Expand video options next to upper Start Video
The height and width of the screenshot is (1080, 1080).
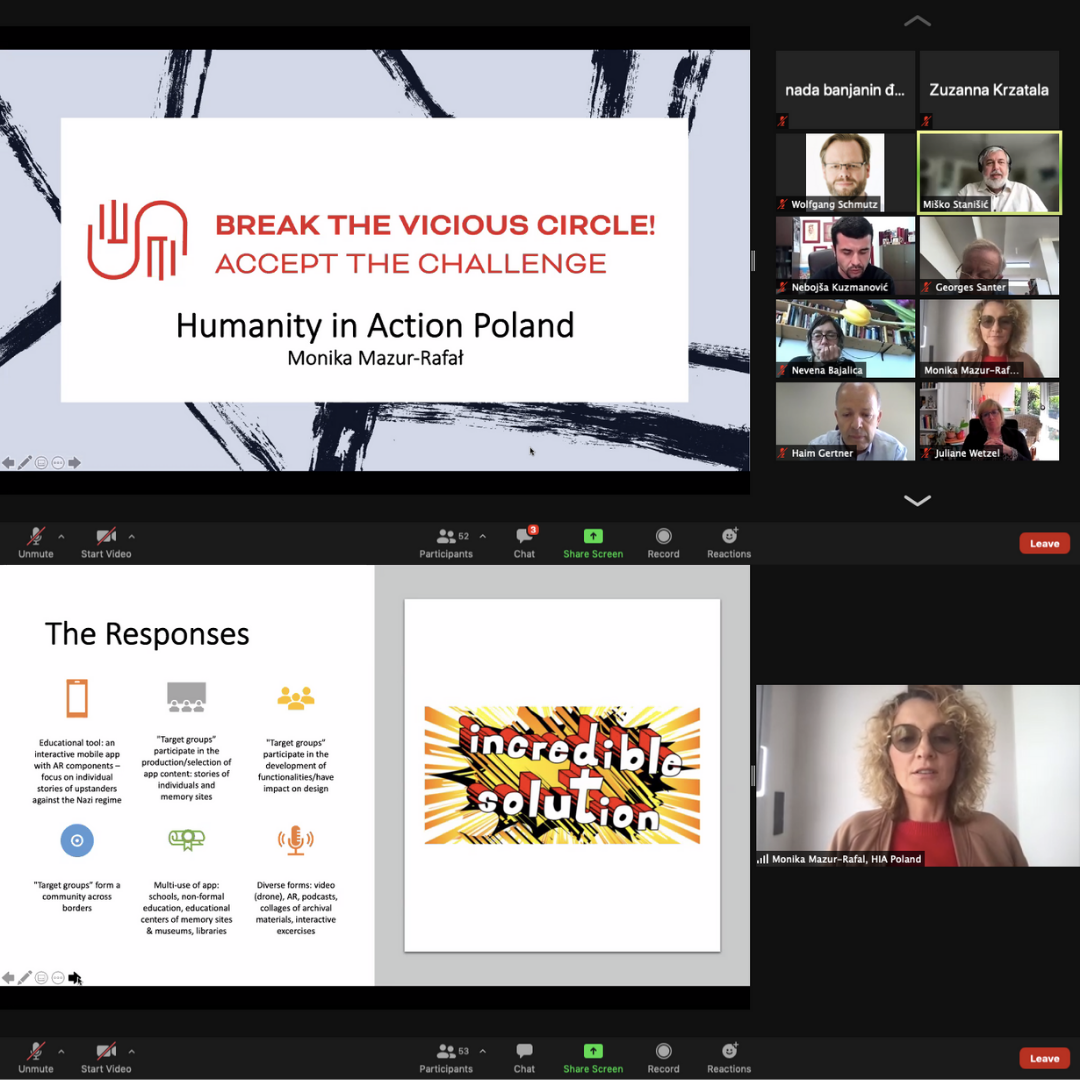point(132,536)
